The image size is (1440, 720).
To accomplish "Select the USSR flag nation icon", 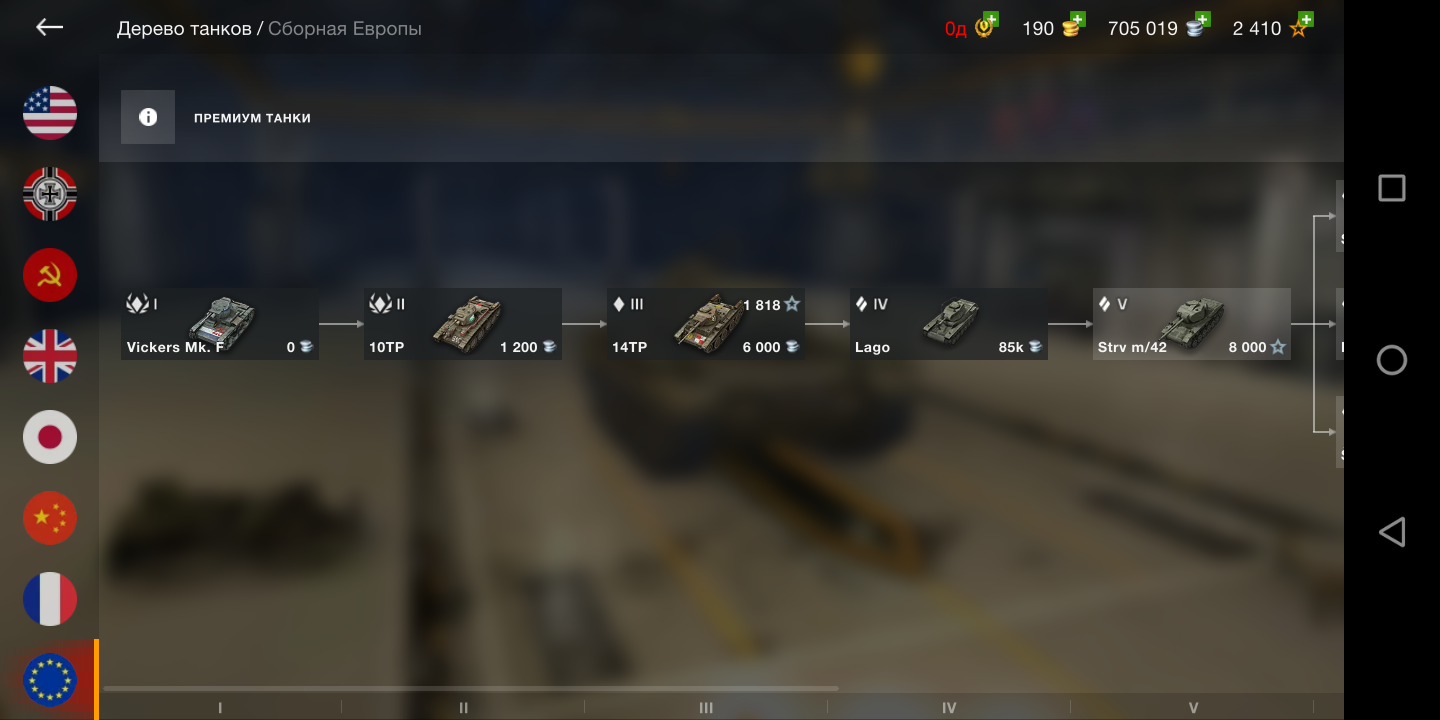I will point(50,275).
